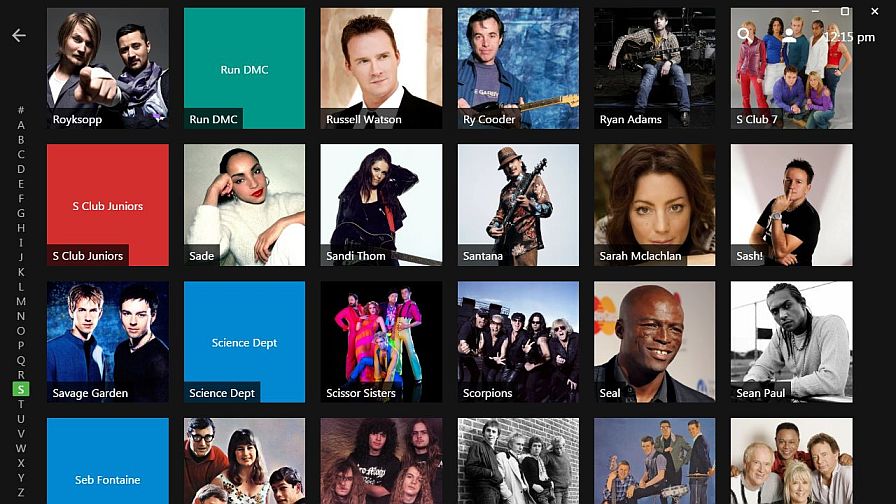Select the Sarah Mclachlan artist tile
This screenshot has height=504, width=896.
click(x=655, y=205)
